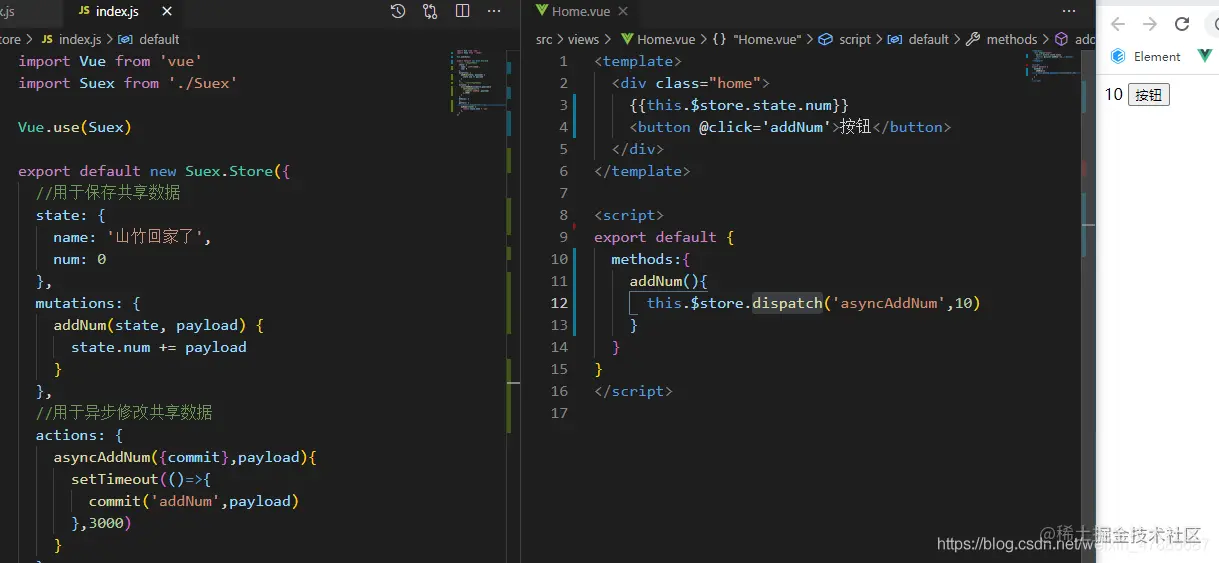Viewport: 1219px width, 563px height.
Task: Open the Element bookmark
Action: [1146, 56]
